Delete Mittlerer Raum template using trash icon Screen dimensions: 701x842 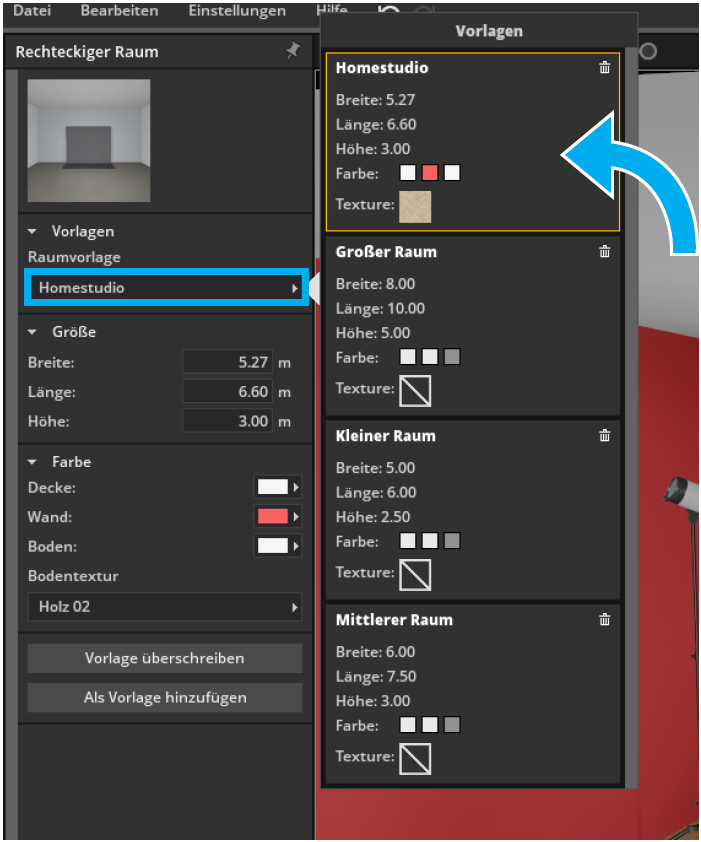pos(604,620)
